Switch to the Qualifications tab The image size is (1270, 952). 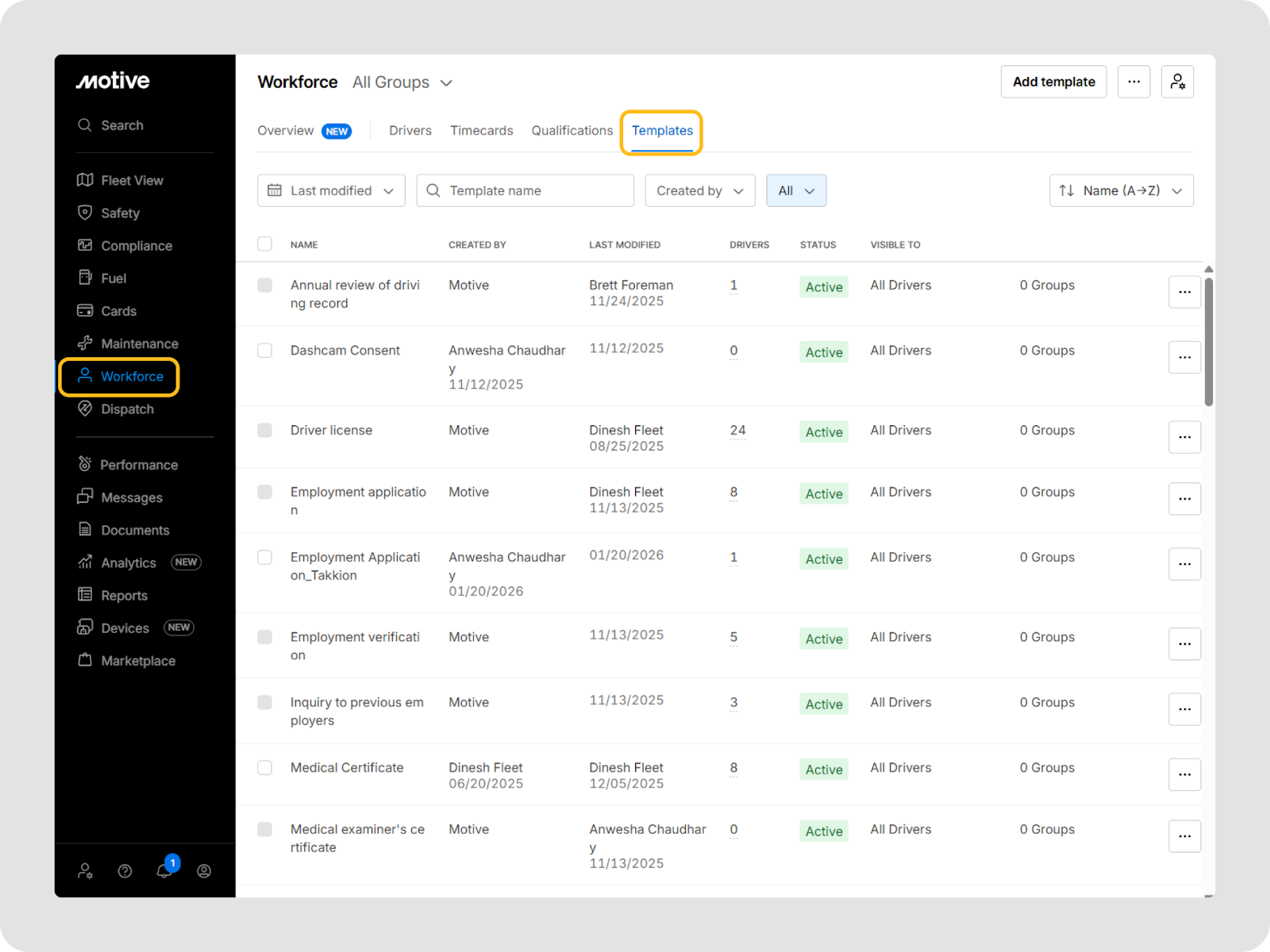point(571,131)
